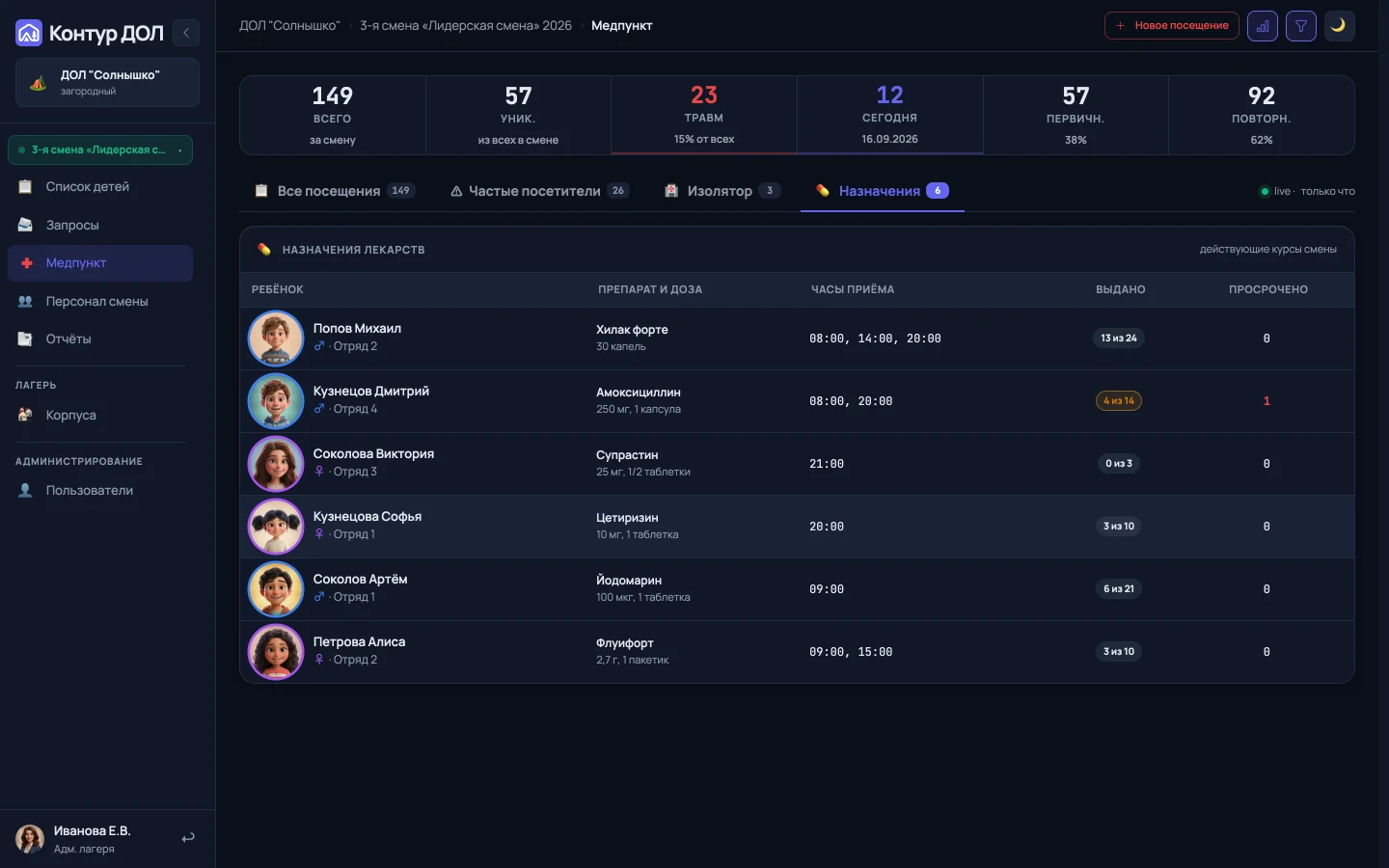The image size is (1389, 868).
Task: Open Соколова Виктория avatar
Action: tap(276, 464)
